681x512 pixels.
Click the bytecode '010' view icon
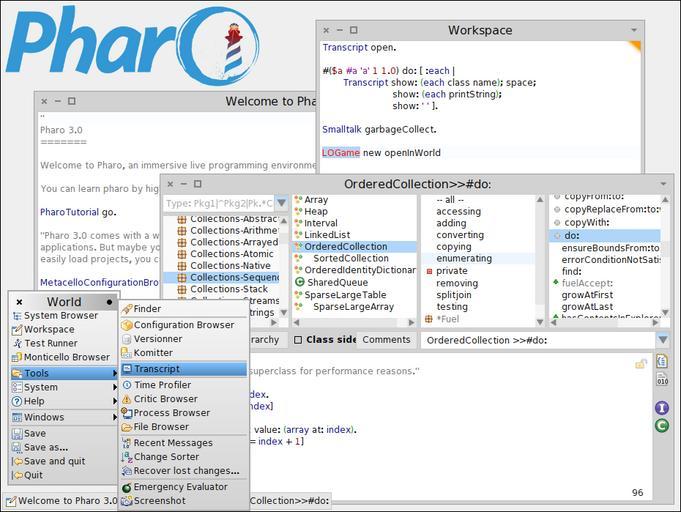(x=662, y=380)
